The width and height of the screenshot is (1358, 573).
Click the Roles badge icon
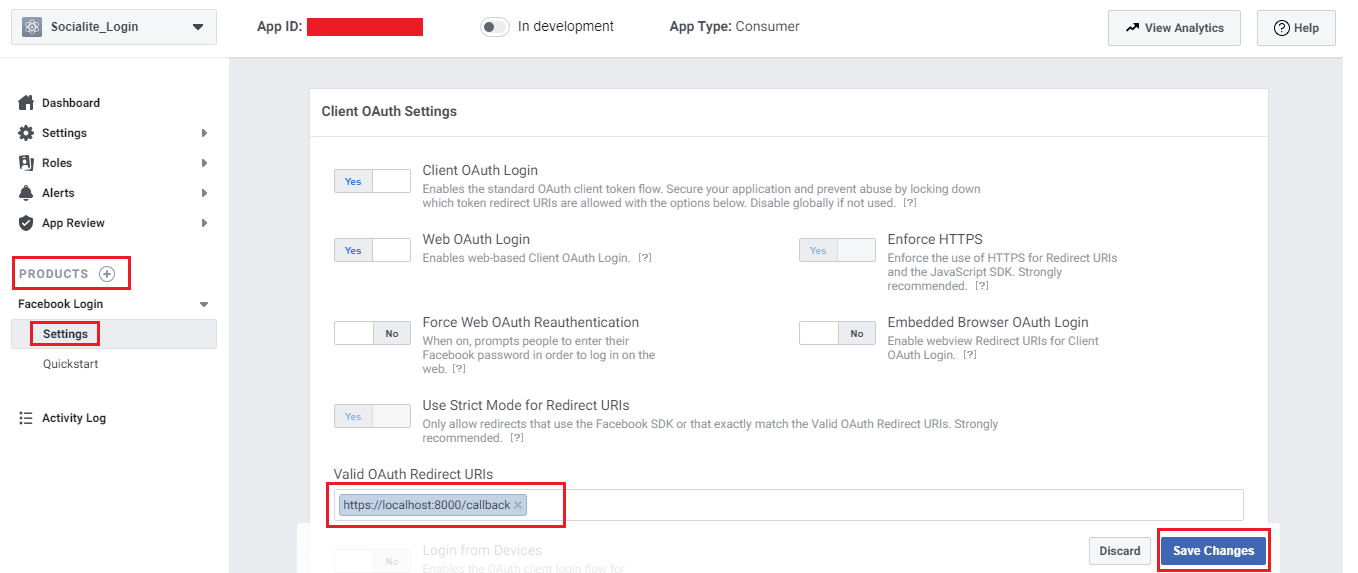coord(27,163)
